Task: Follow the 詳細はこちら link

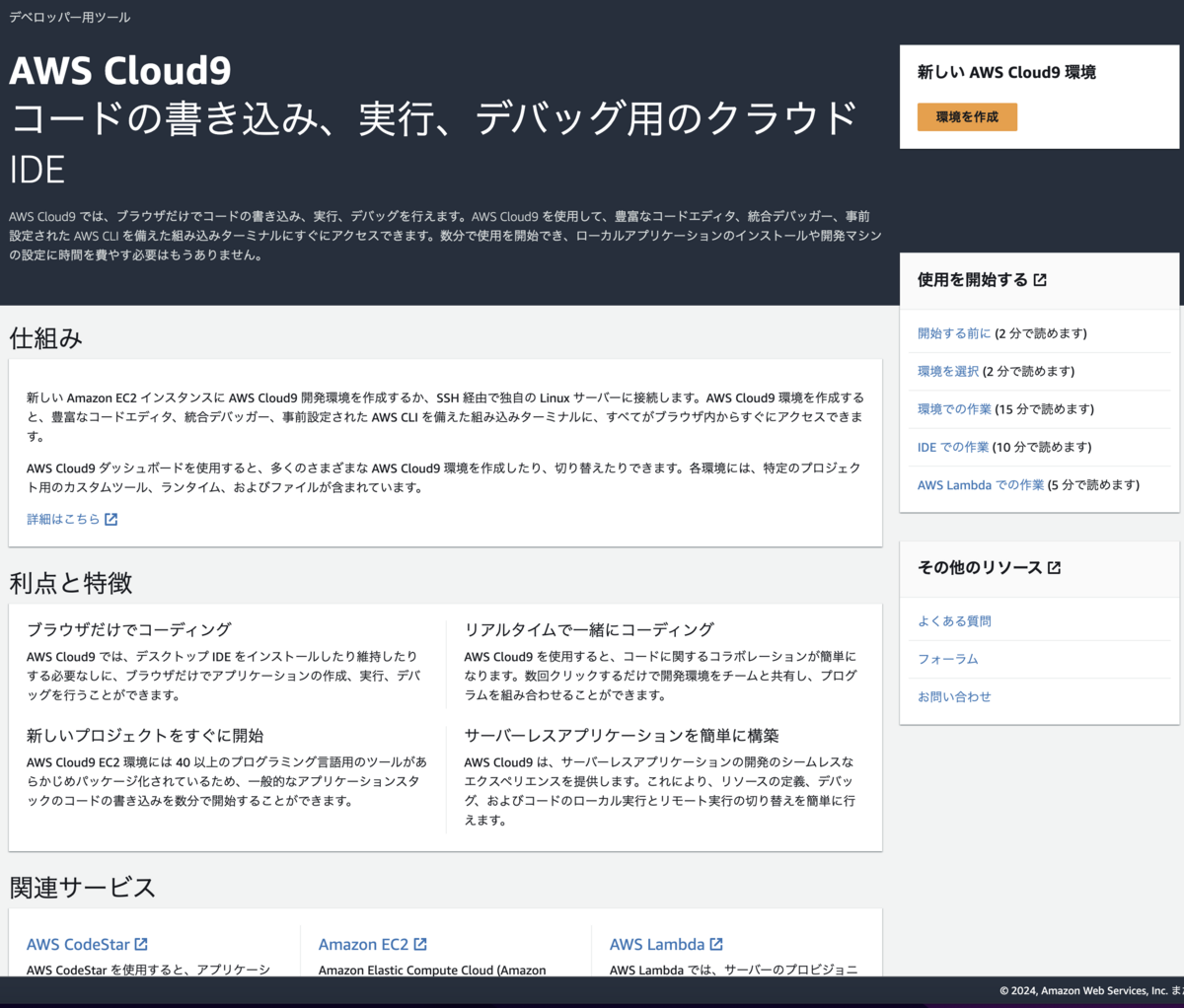Action: [x=63, y=519]
